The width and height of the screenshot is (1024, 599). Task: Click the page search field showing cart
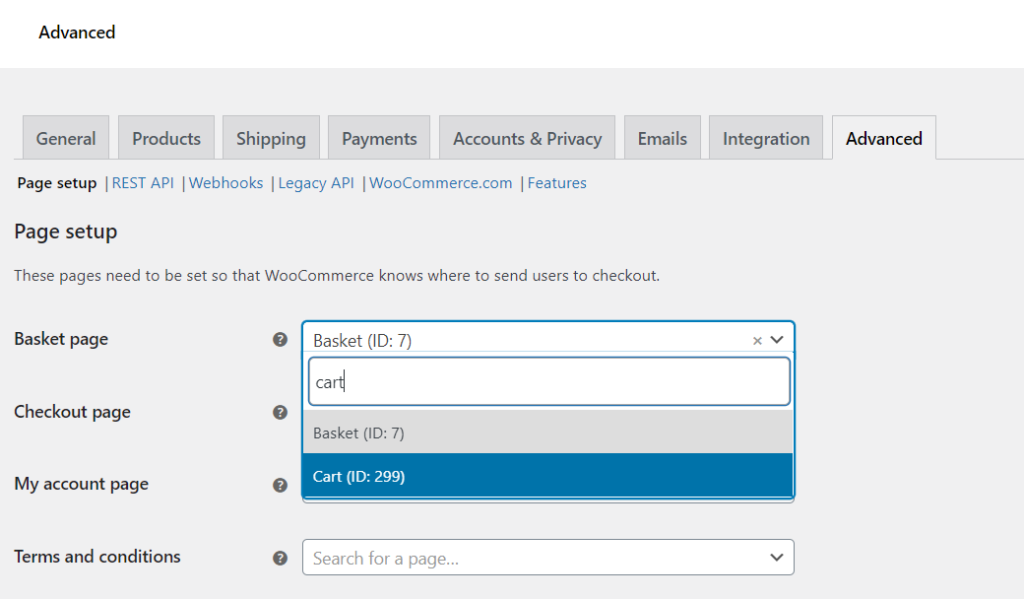[x=548, y=381]
